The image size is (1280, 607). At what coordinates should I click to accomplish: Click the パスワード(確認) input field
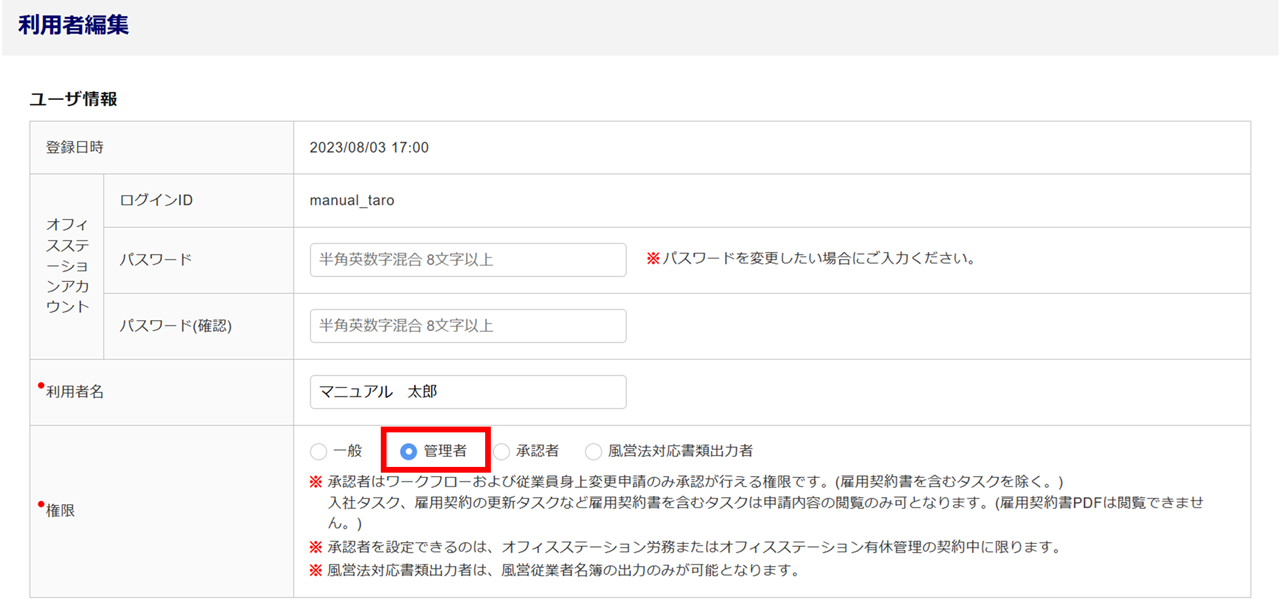coord(468,326)
